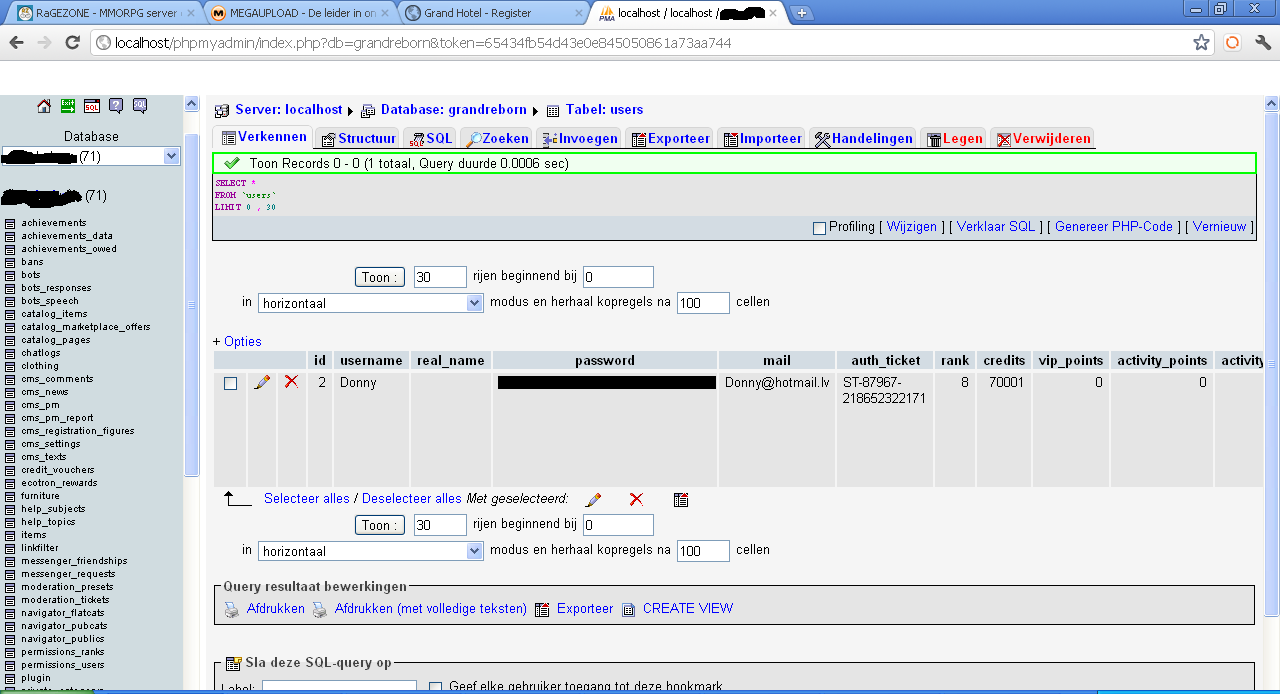This screenshot has width=1280, height=694.
Task: Open the SQL query window icon in sidebar
Action: click(x=92, y=106)
